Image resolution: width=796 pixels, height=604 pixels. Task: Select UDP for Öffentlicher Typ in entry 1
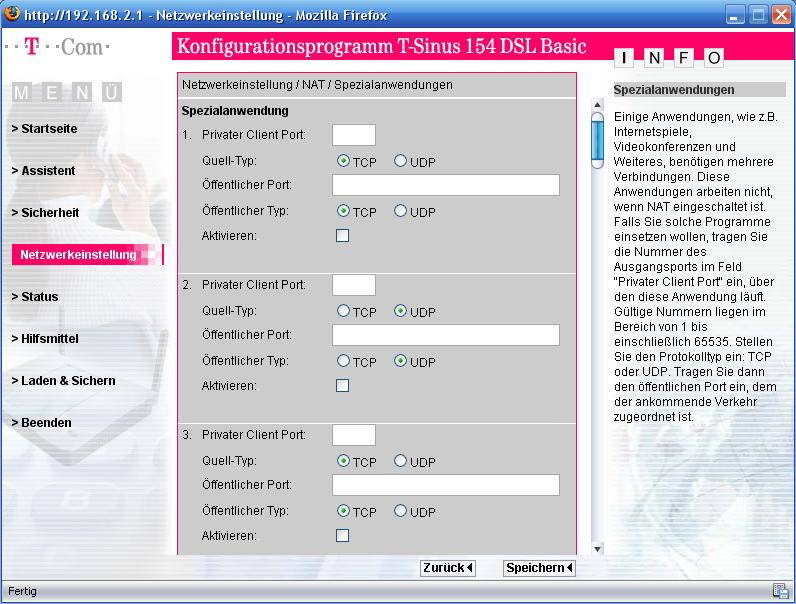tap(400, 211)
